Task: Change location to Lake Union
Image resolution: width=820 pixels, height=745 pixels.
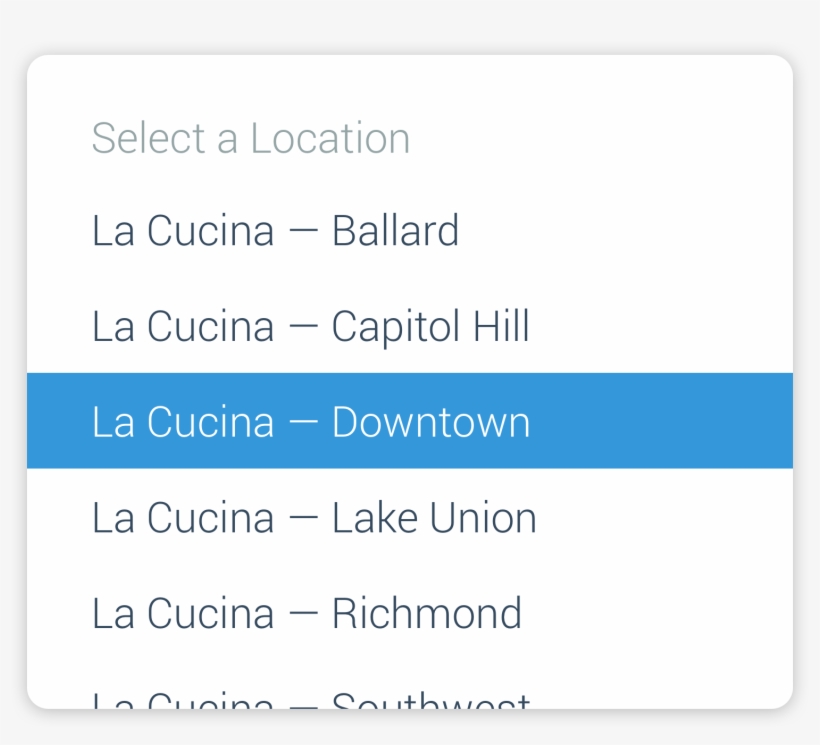Action: [314, 518]
